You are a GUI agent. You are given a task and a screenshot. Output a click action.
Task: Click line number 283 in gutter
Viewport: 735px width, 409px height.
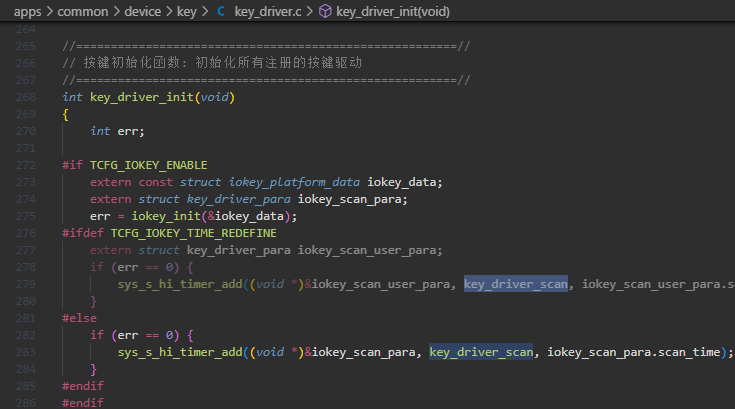coord(26,352)
